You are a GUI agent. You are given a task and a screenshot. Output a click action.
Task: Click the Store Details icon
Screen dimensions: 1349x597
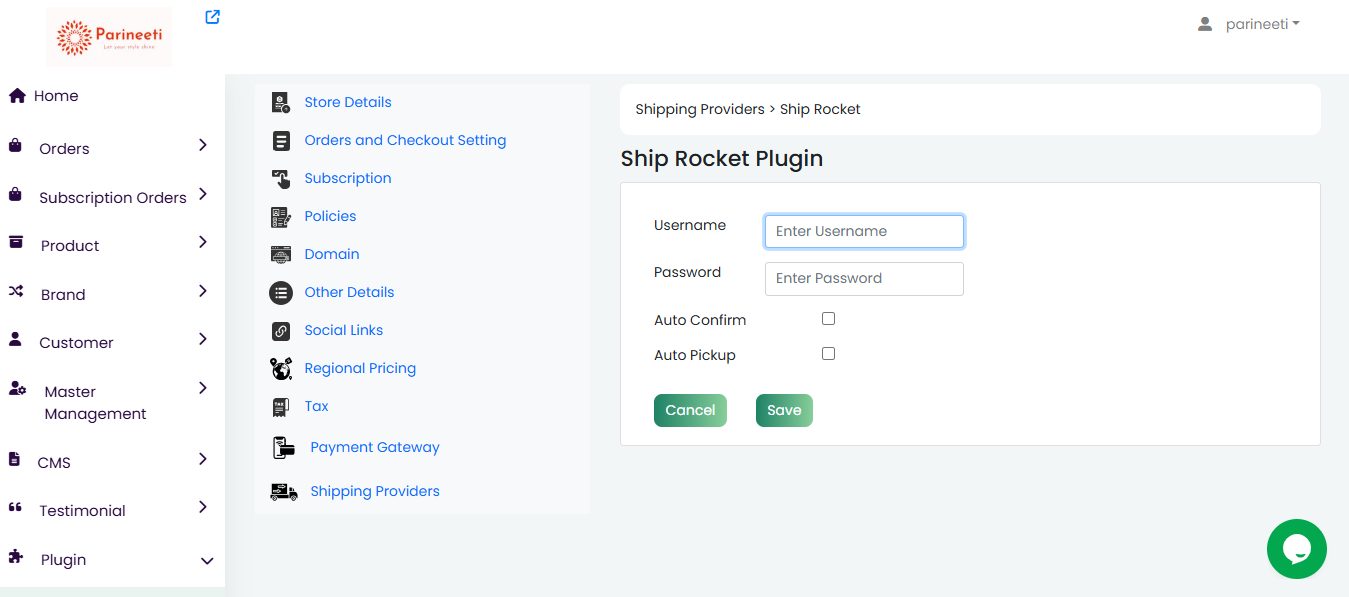(281, 102)
